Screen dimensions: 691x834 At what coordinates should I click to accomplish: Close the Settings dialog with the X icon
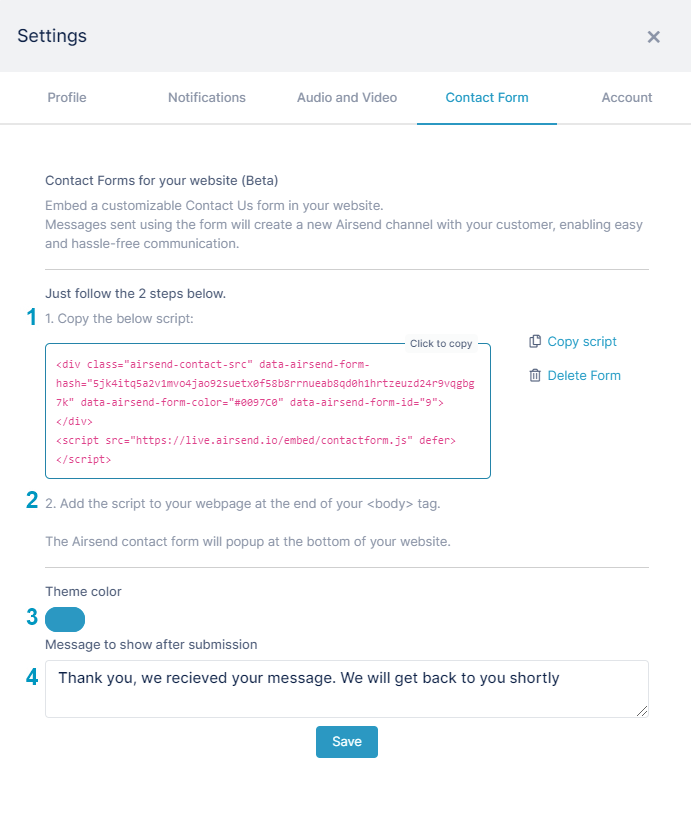coord(653,37)
